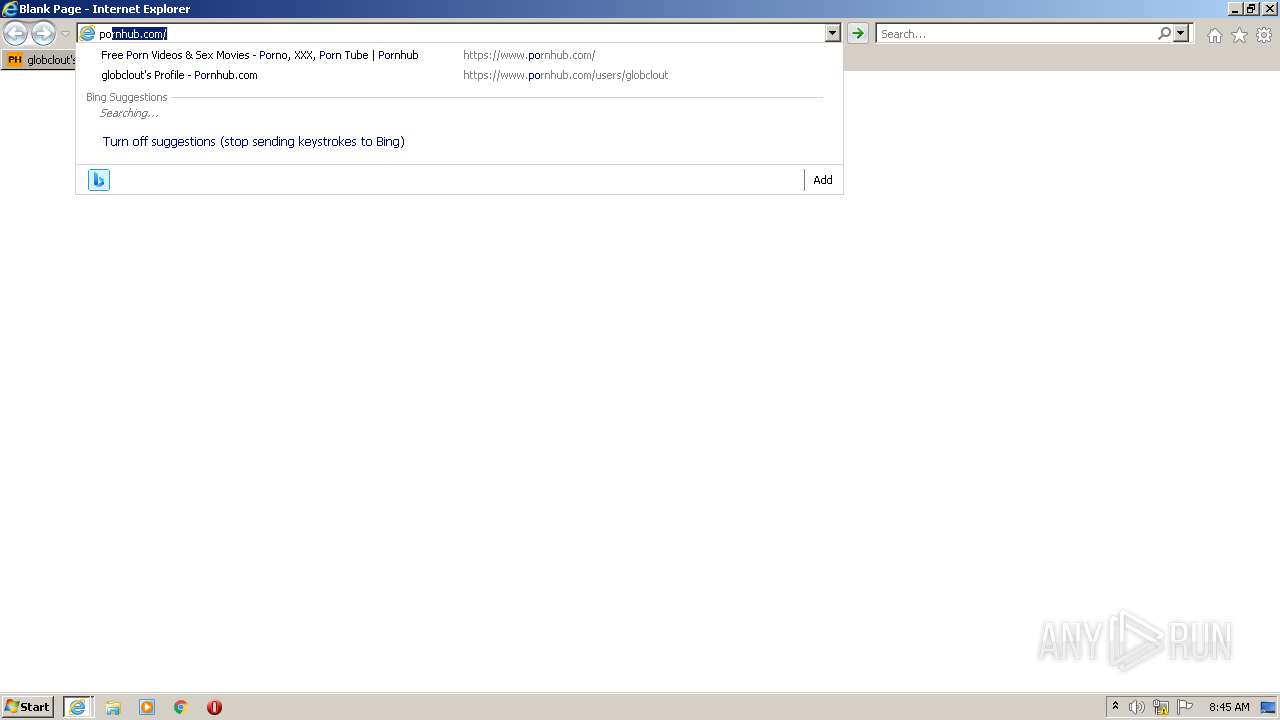This screenshot has height=720, width=1280.
Task: Select 'Free Porn Videos & Sex Movies' suggestion
Action: [x=459, y=55]
